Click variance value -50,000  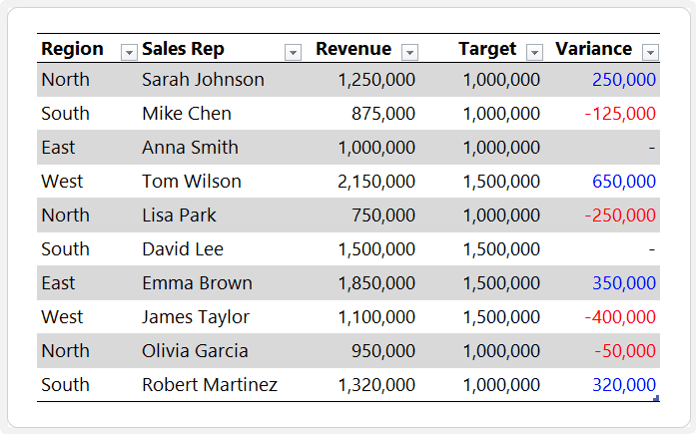[625, 351]
